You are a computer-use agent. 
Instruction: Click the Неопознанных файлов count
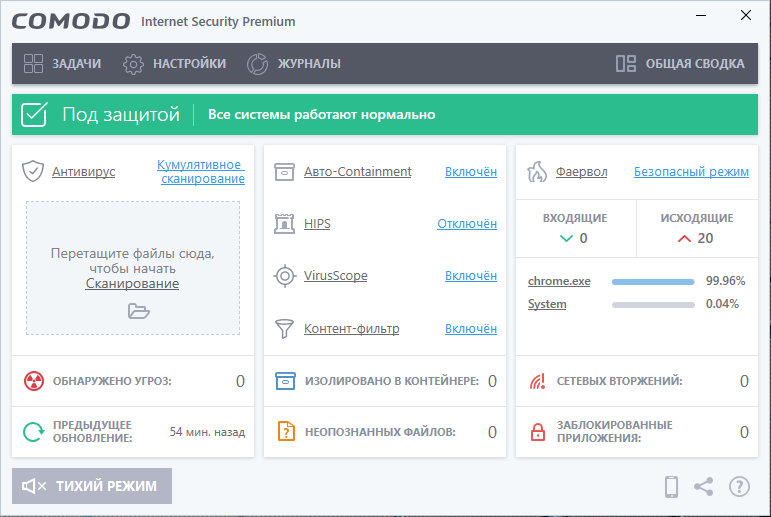[492, 432]
